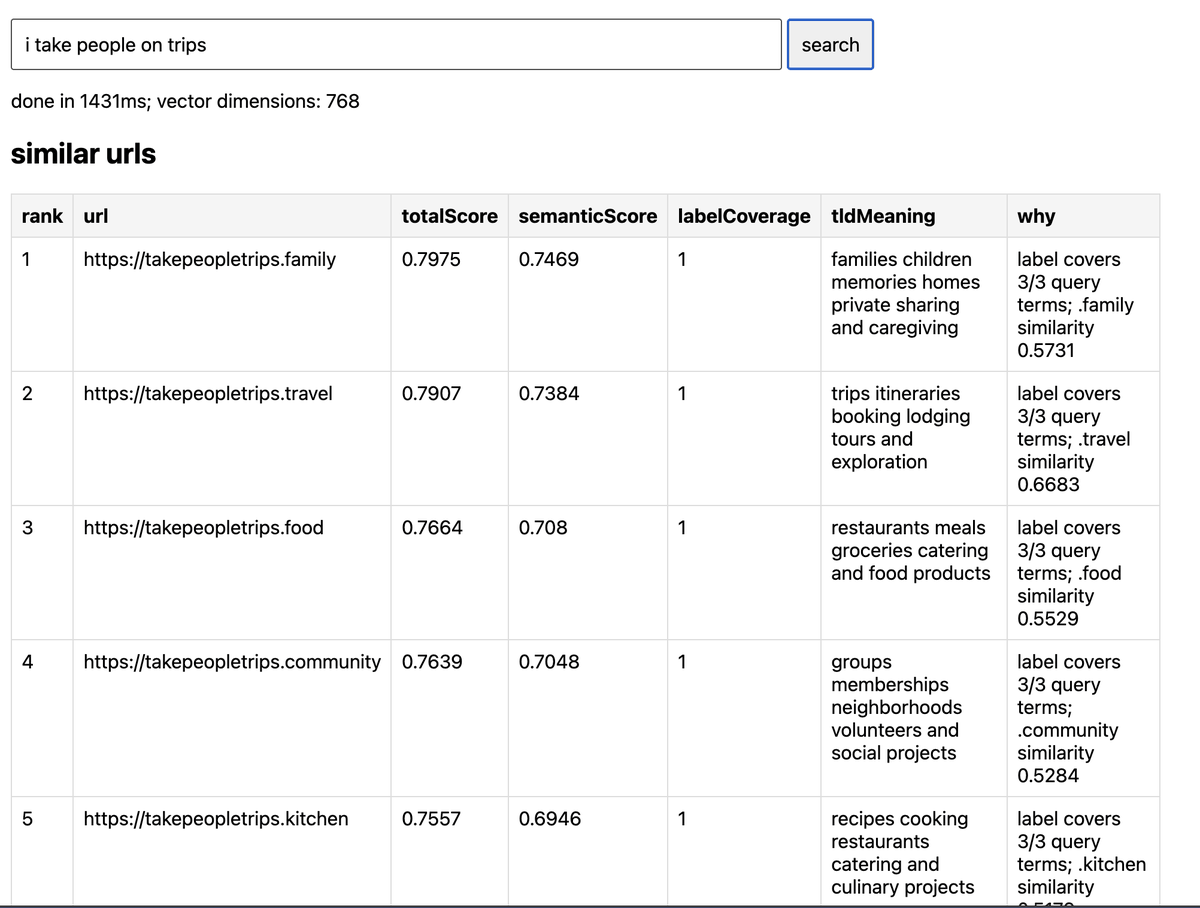
Task: Click the 'groups memberships neighborhoods' meaning cell
Action: coord(915,718)
